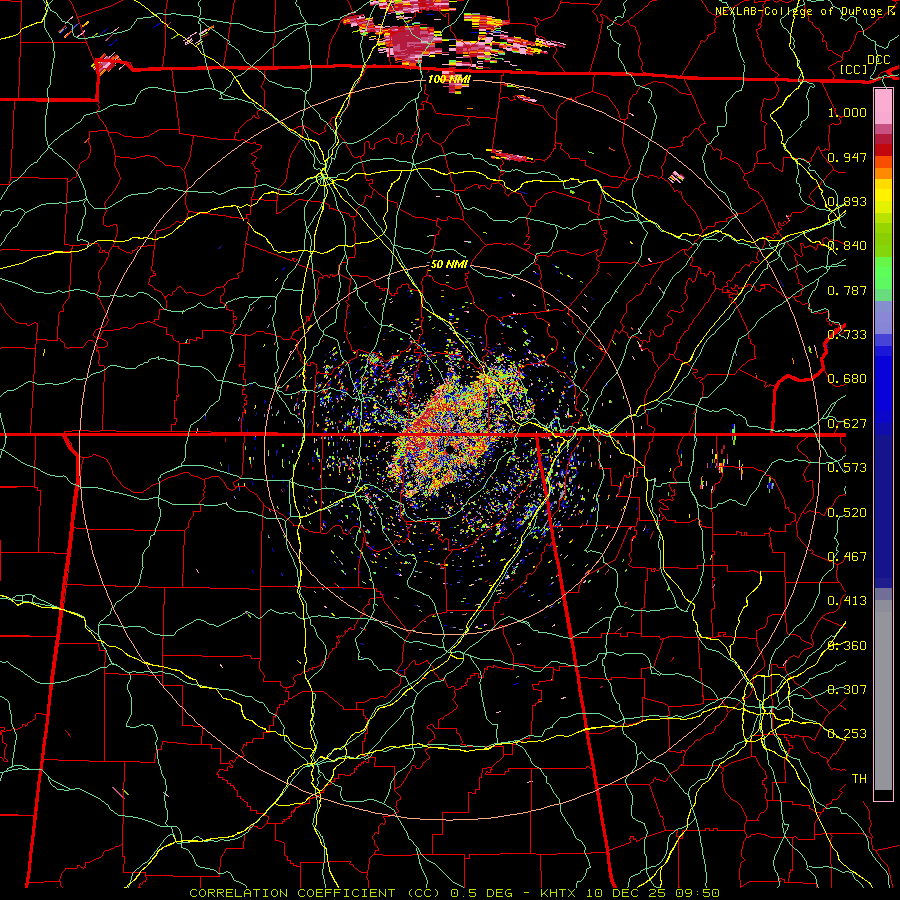The width and height of the screenshot is (900, 900).
Task: Click the TH label on the color scale
Action: [x=859, y=779]
